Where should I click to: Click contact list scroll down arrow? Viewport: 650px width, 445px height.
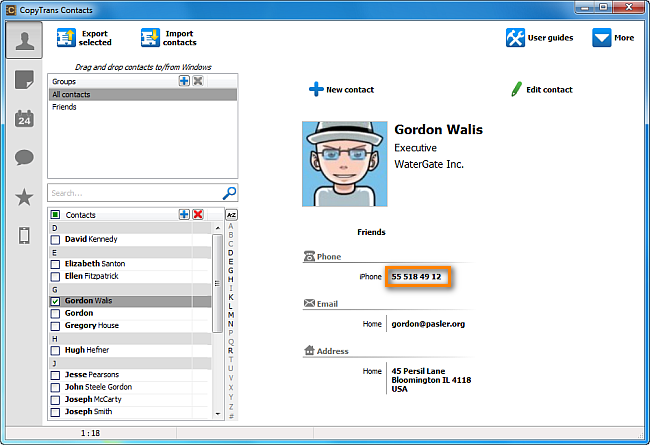point(218,414)
